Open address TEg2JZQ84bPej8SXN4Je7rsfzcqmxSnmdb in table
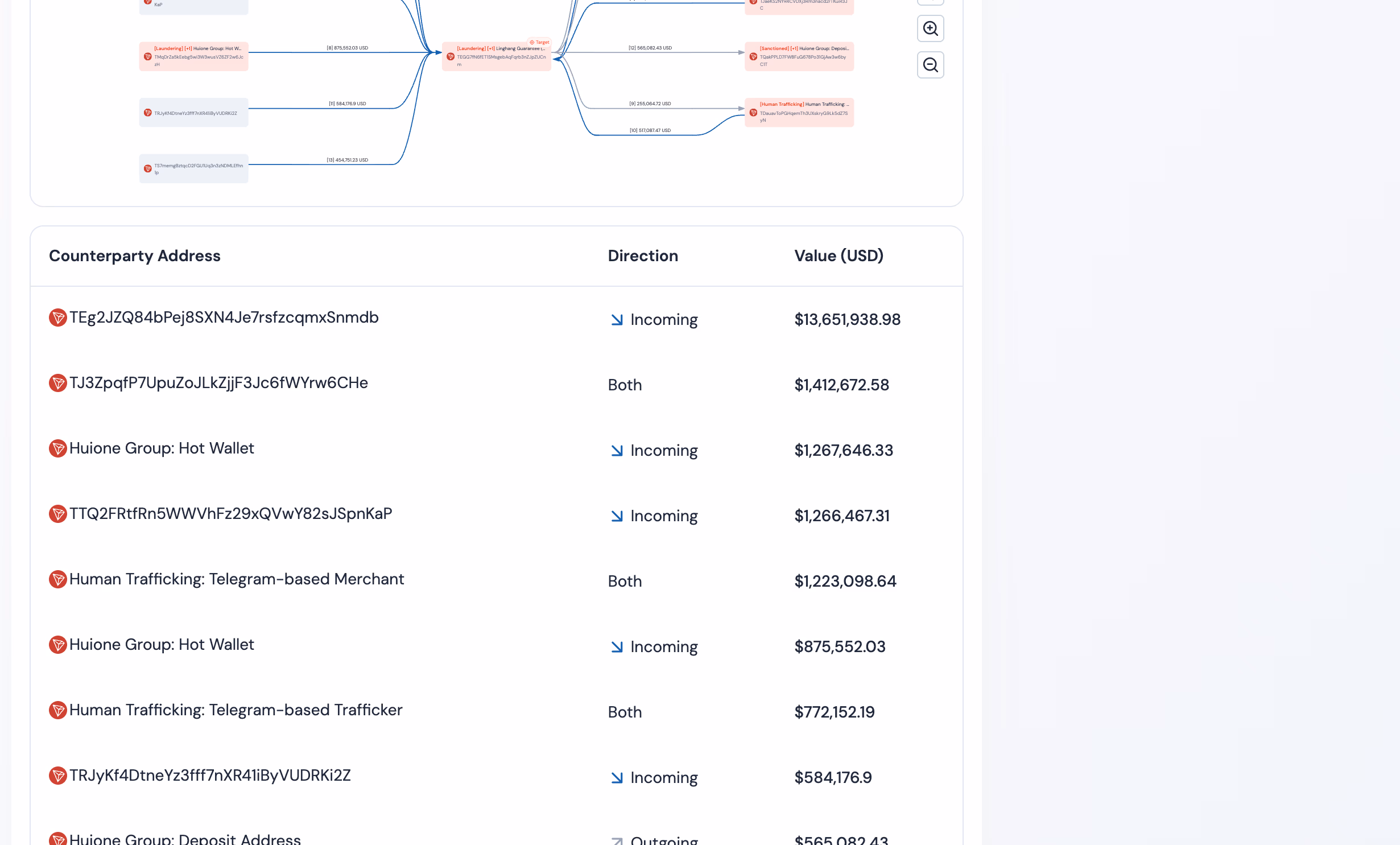 pyautogui.click(x=224, y=318)
